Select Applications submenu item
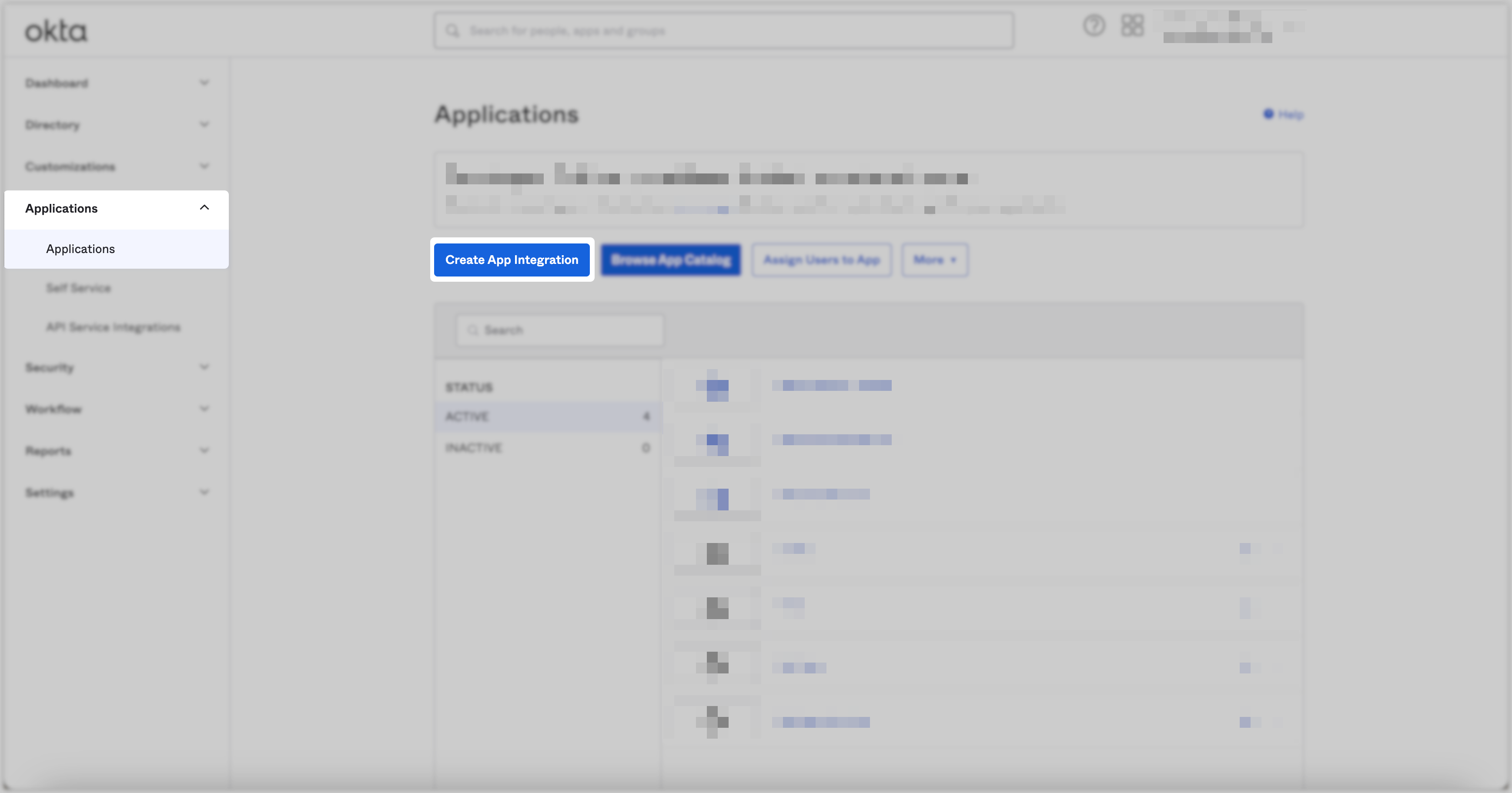 click(x=80, y=249)
